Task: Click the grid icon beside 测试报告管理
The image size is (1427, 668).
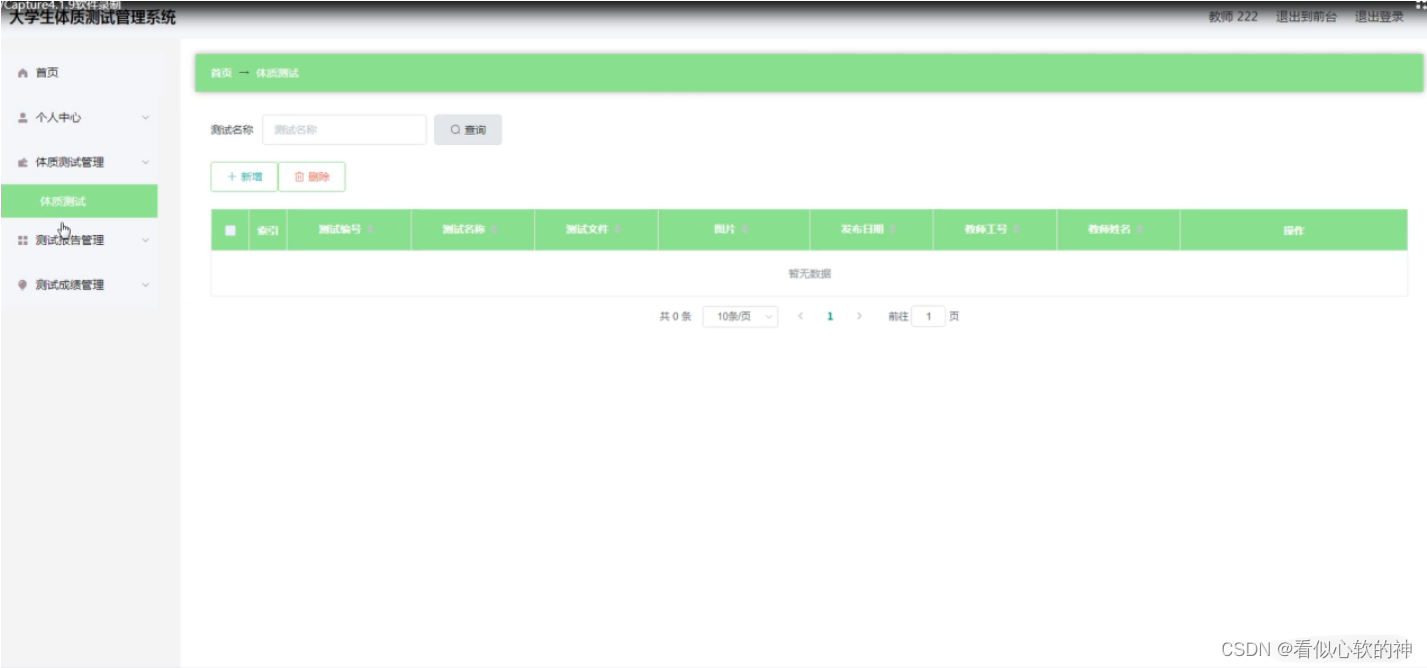Action: 23,240
